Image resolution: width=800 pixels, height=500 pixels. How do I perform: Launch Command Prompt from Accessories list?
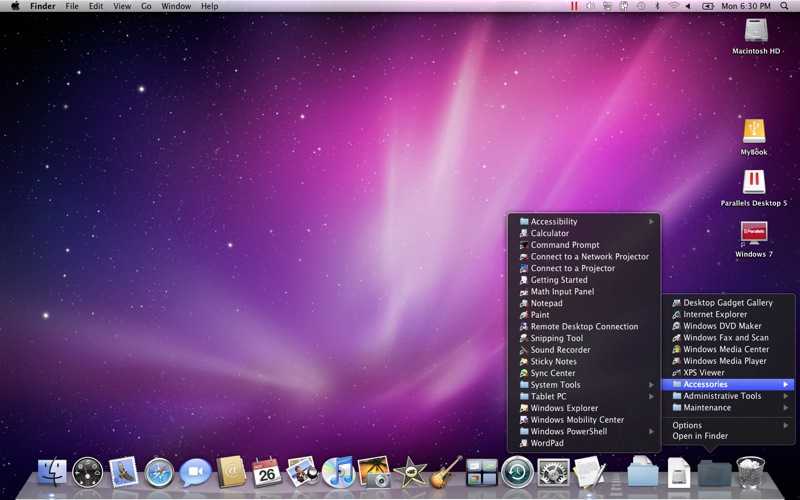(584, 245)
